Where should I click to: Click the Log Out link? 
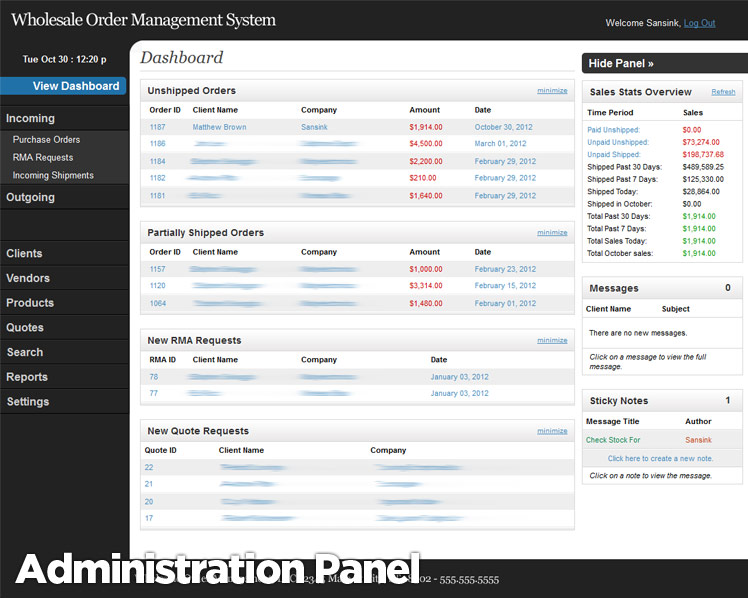(x=699, y=23)
